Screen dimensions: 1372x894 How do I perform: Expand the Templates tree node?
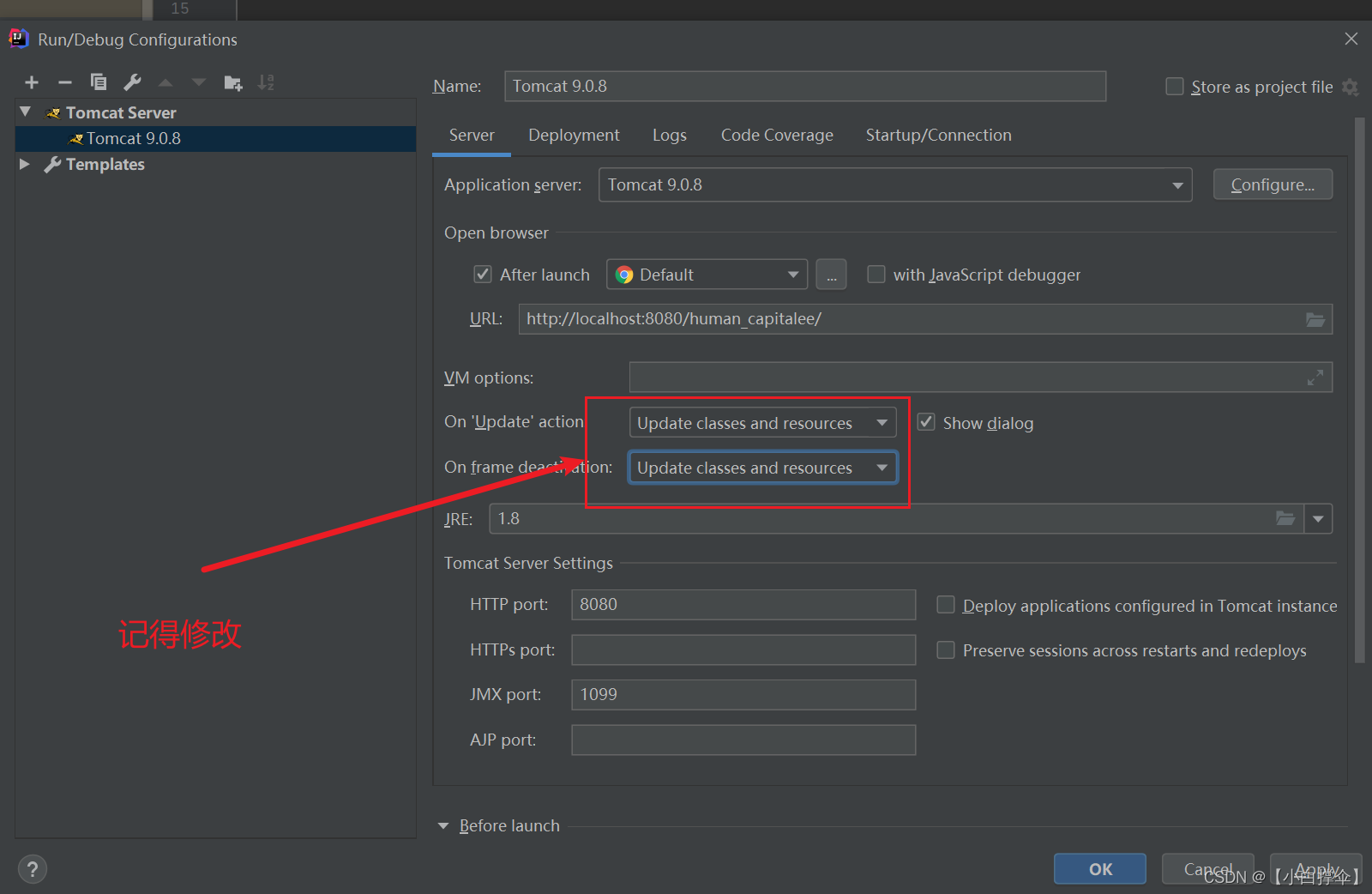pos(25,164)
